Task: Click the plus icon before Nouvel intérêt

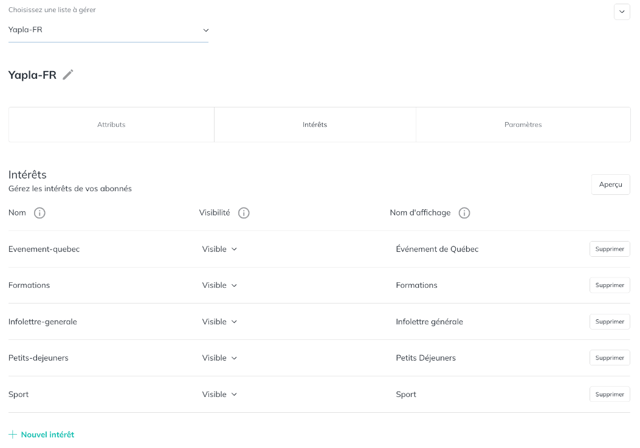Action: 13,435
